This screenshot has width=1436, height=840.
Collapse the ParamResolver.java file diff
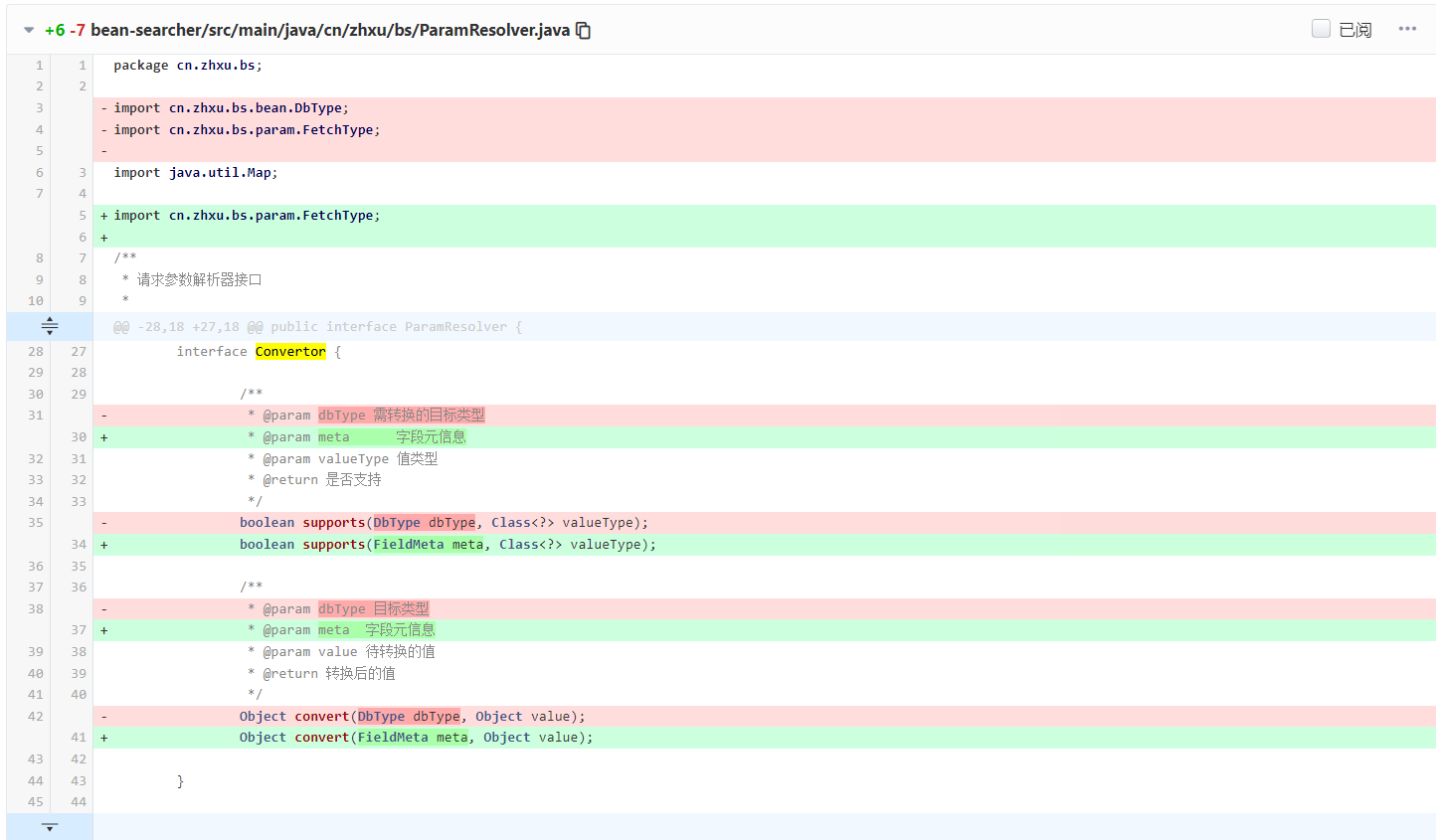tap(29, 30)
